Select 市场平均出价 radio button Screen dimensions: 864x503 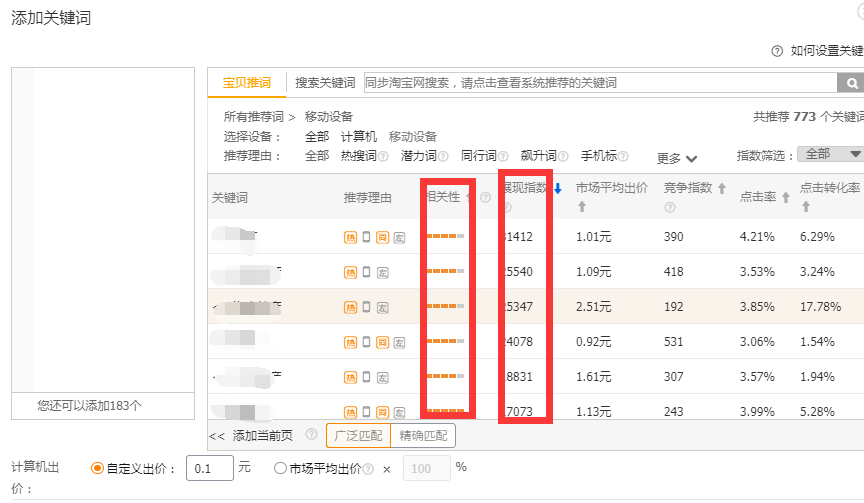(280, 468)
